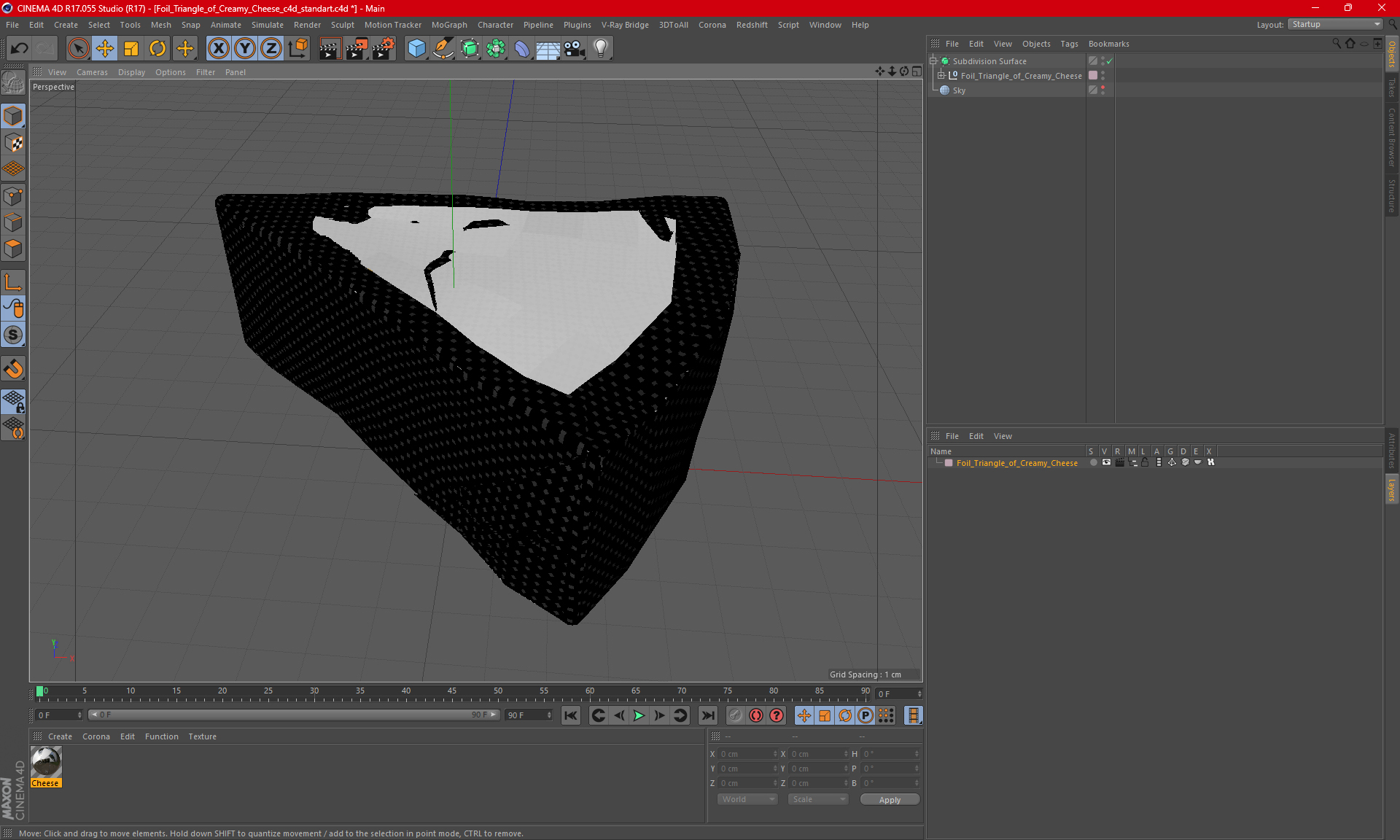Open Edit Render Settings icon
1400x840 pixels.
[384, 48]
